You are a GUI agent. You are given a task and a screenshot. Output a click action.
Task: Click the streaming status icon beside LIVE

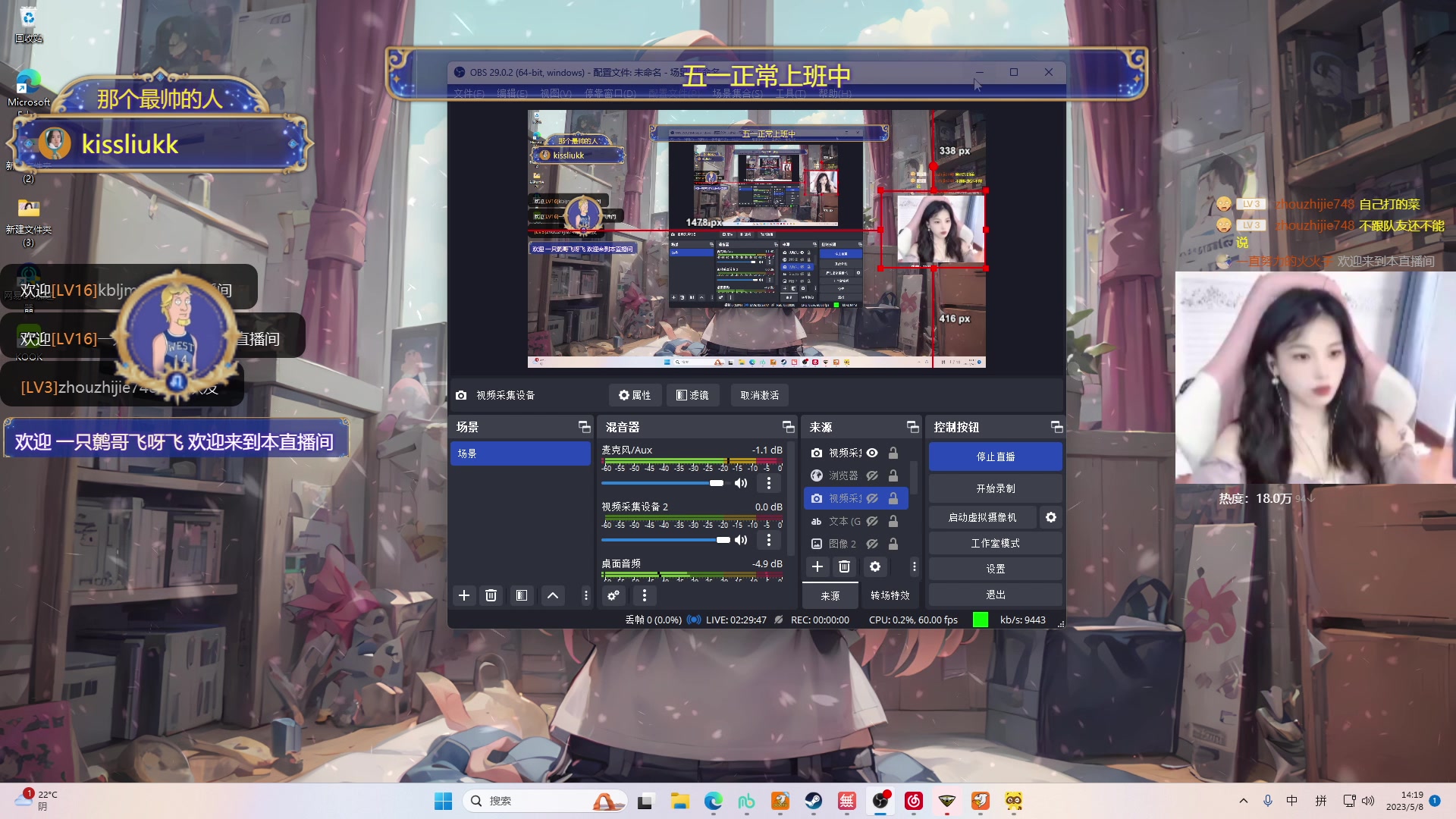tap(694, 620)
